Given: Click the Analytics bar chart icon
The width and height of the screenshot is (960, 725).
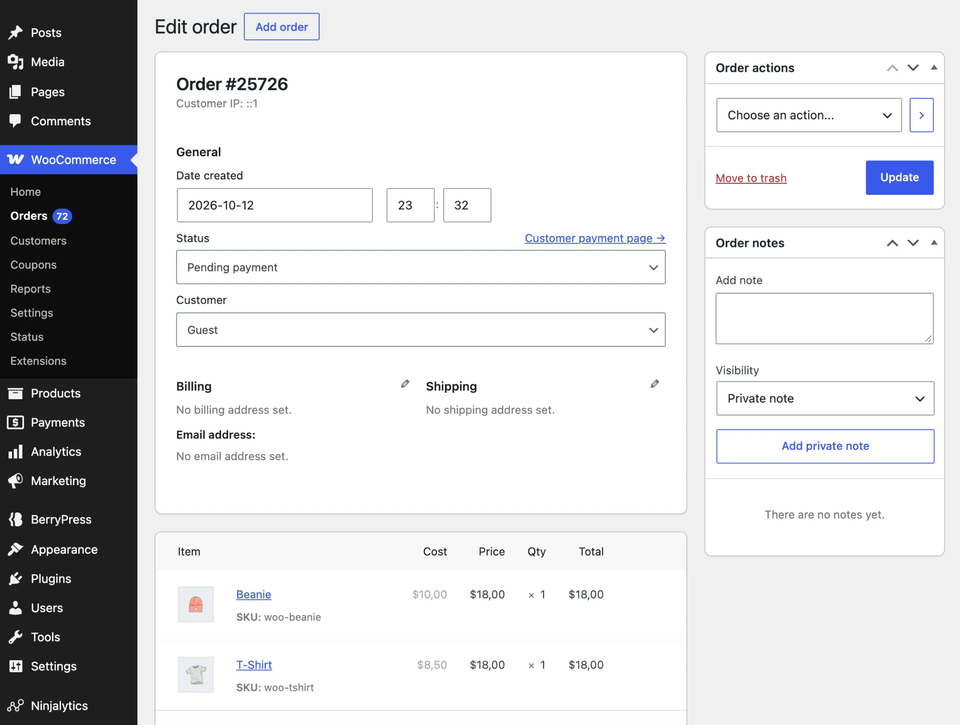Looking at the screenshot, I should [x=15, y=452].
